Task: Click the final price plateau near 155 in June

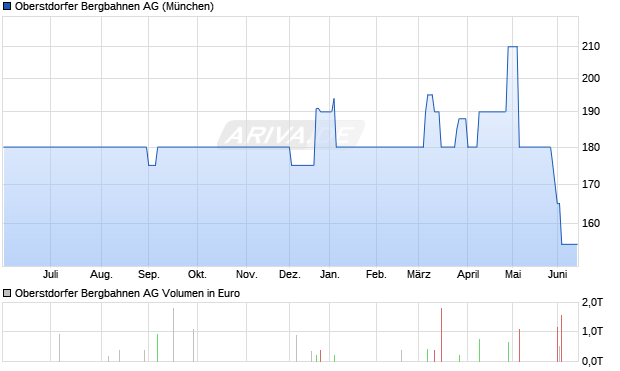Action: 569,244
